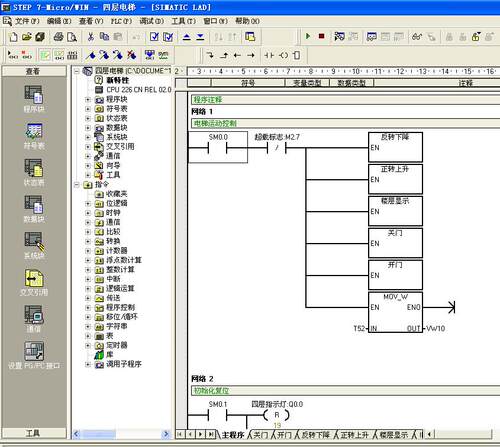
Task: Switch to the 正转上升 tab
Action: click(355, 435)
